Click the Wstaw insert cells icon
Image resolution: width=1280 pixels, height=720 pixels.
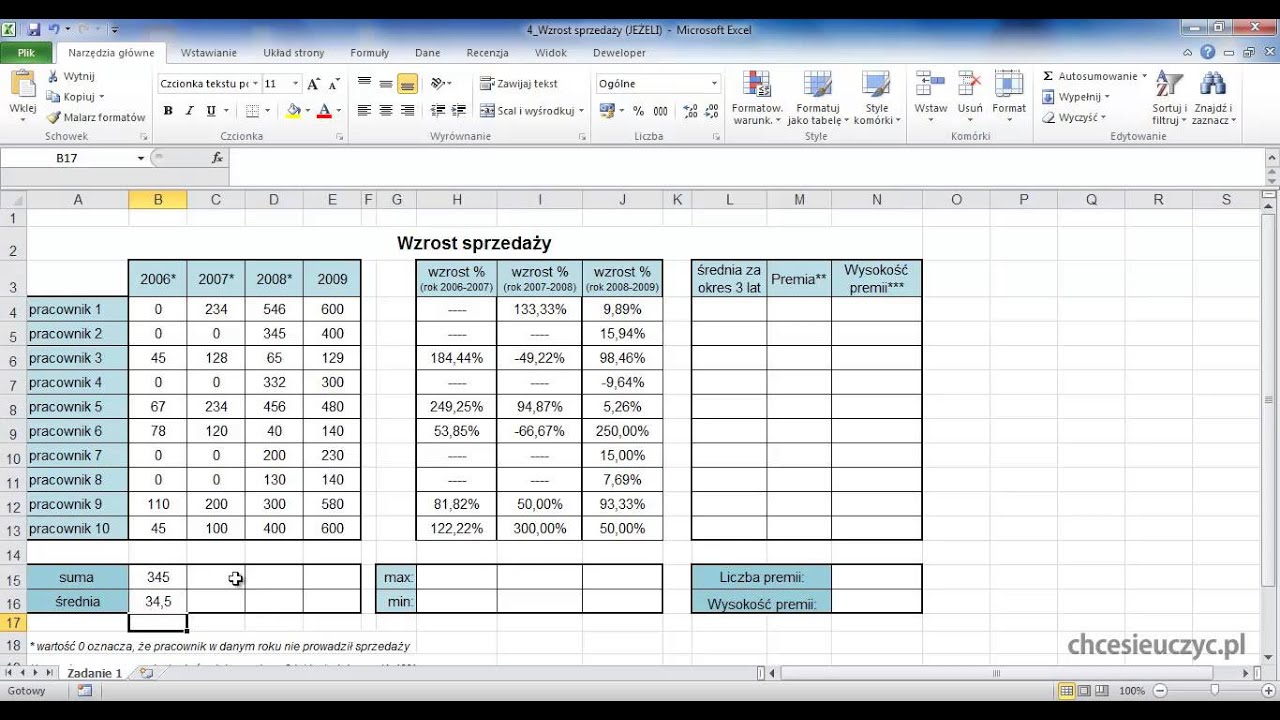click(931, 86)
